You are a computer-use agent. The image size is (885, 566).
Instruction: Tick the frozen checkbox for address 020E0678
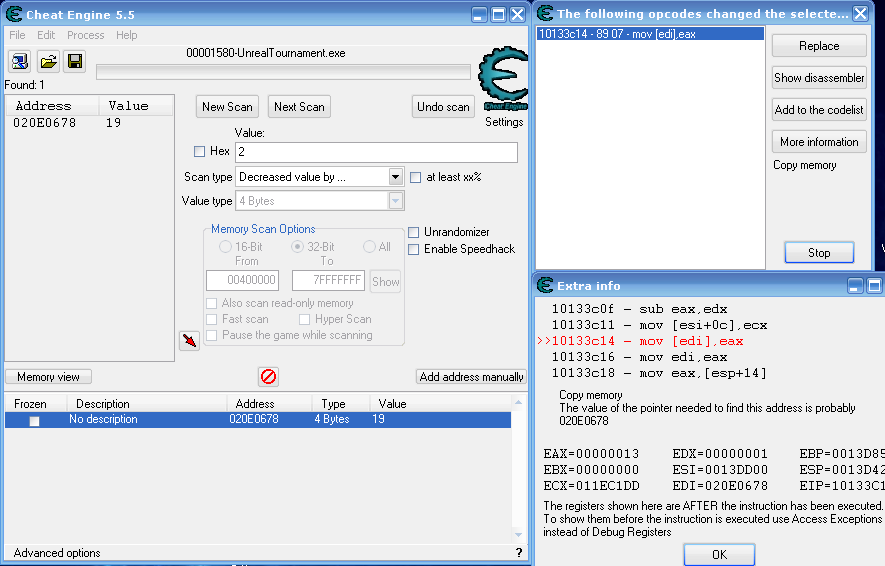click(34, 421)
